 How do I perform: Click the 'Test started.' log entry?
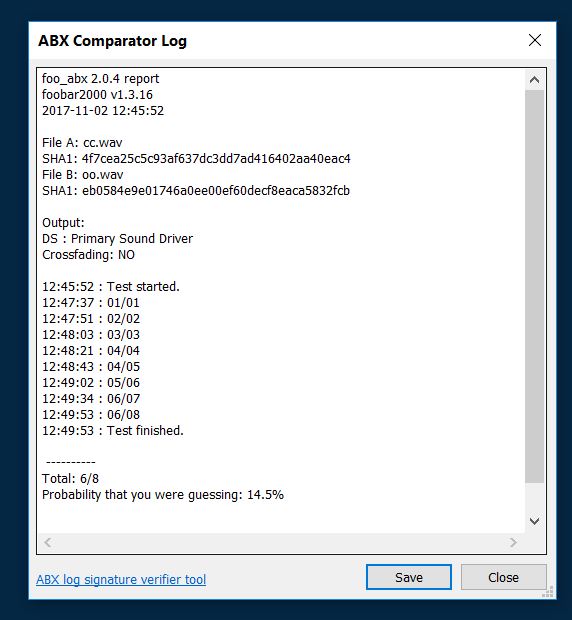pyautogui.click(x=111, y=287)
